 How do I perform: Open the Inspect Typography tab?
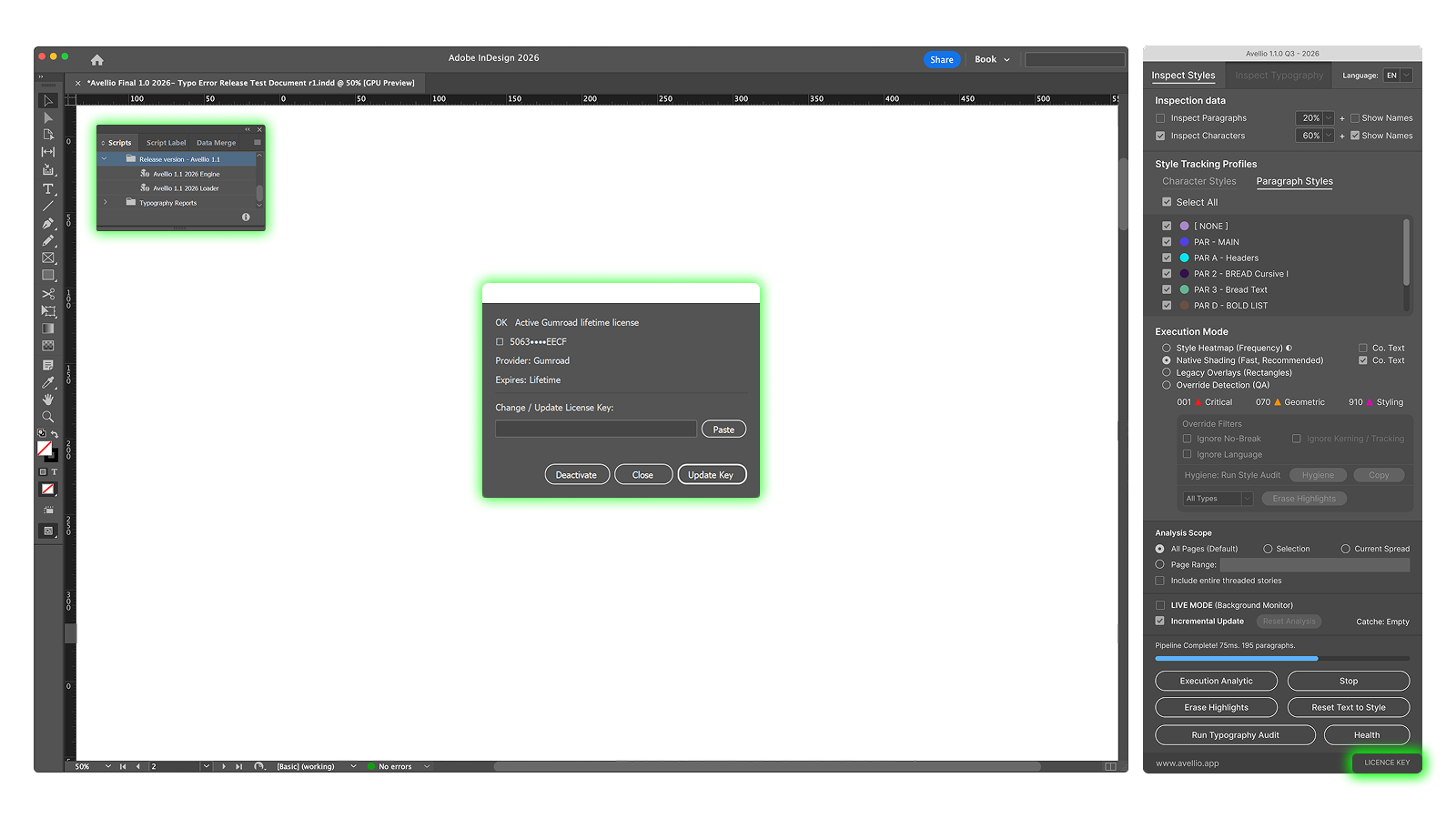click(1279, 76)
